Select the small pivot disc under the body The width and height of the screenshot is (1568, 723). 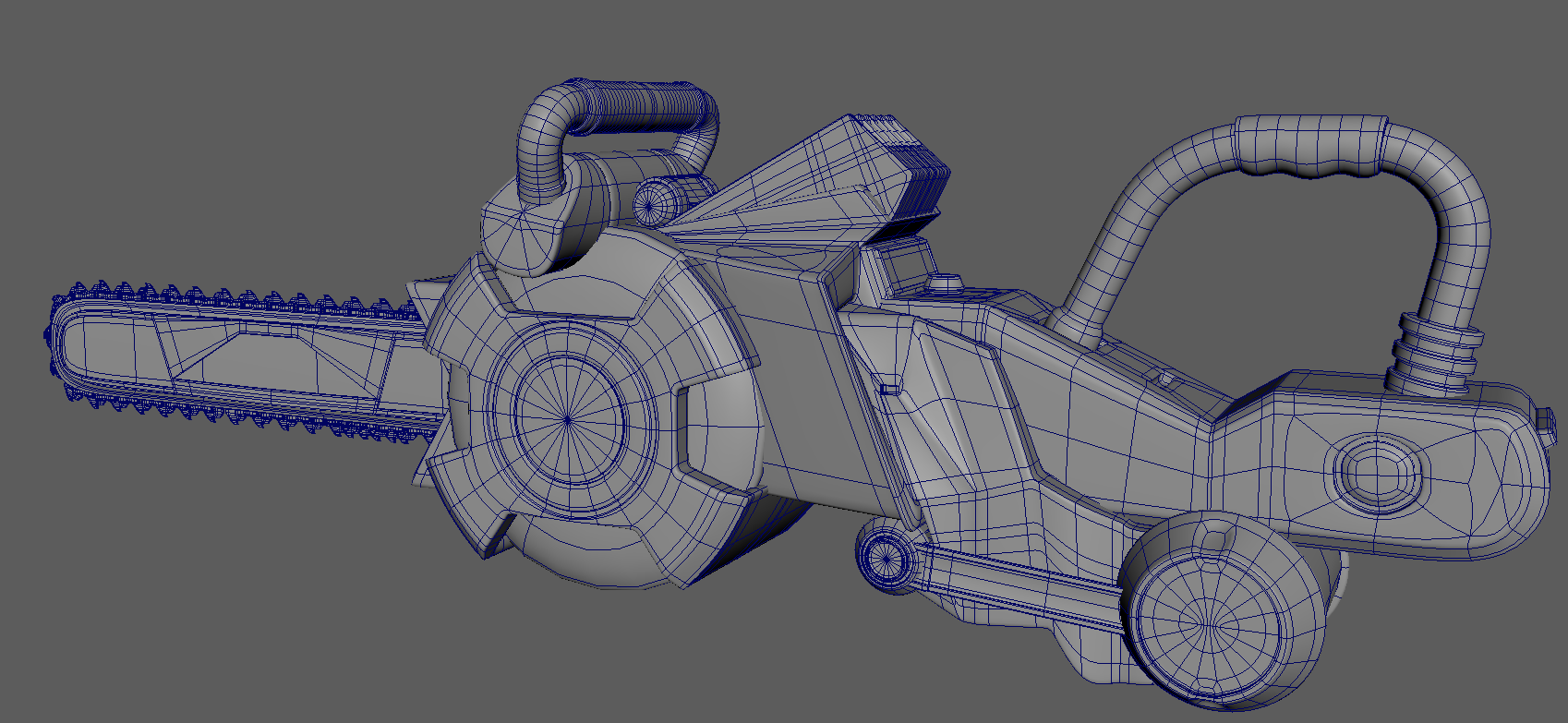pos(884,557)
